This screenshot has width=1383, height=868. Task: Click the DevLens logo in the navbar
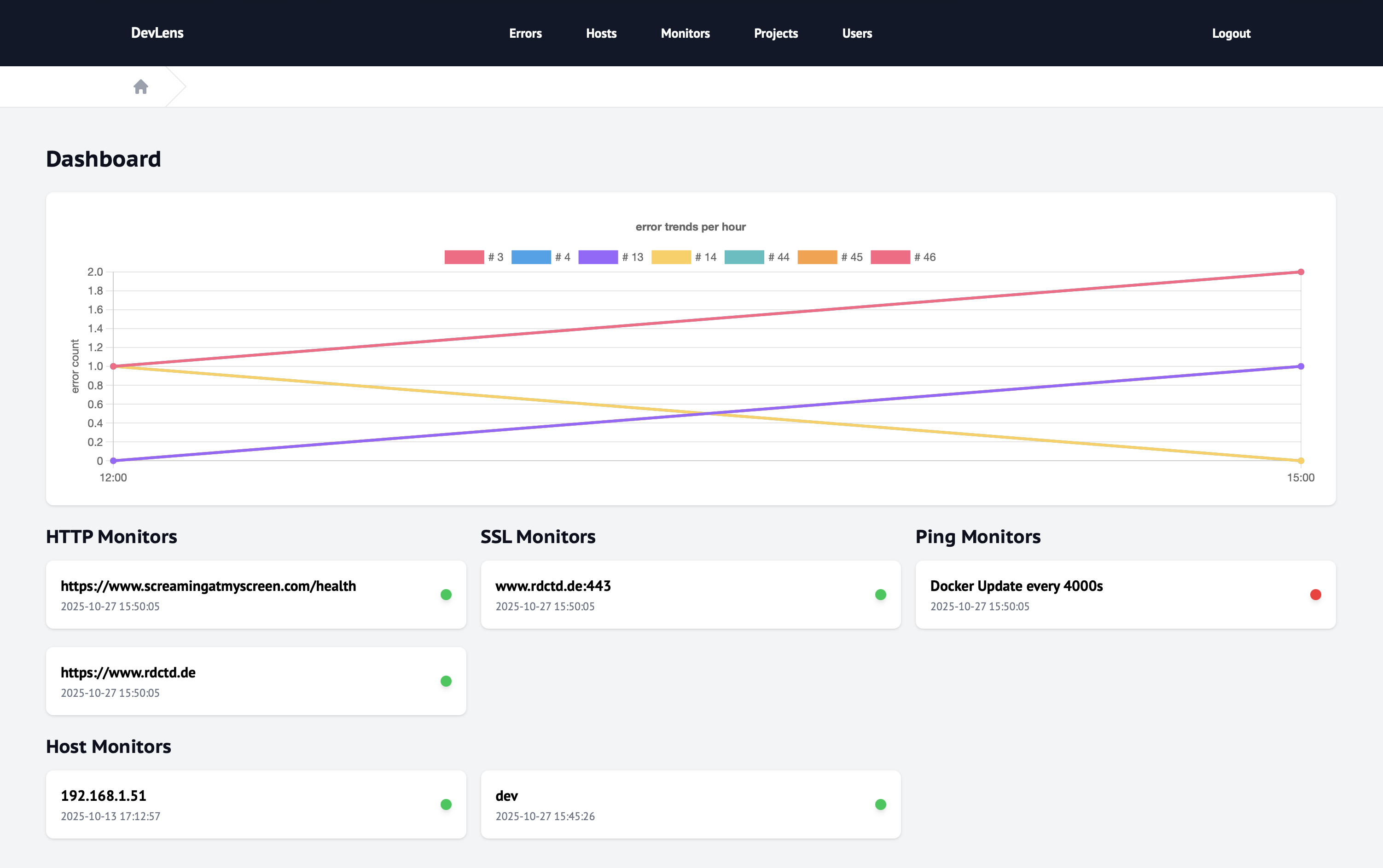[157, 33]
